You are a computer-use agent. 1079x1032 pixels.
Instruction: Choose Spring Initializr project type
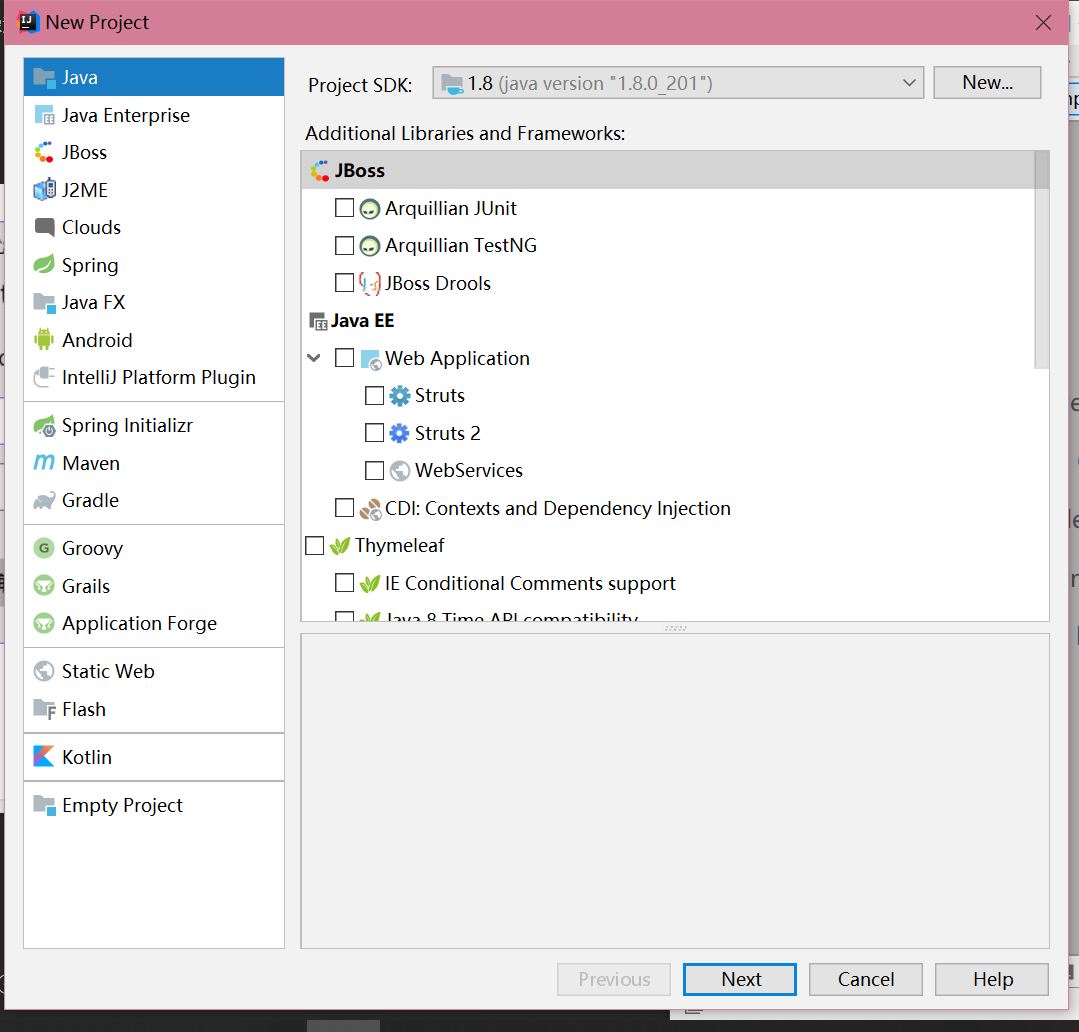[154, 426]
